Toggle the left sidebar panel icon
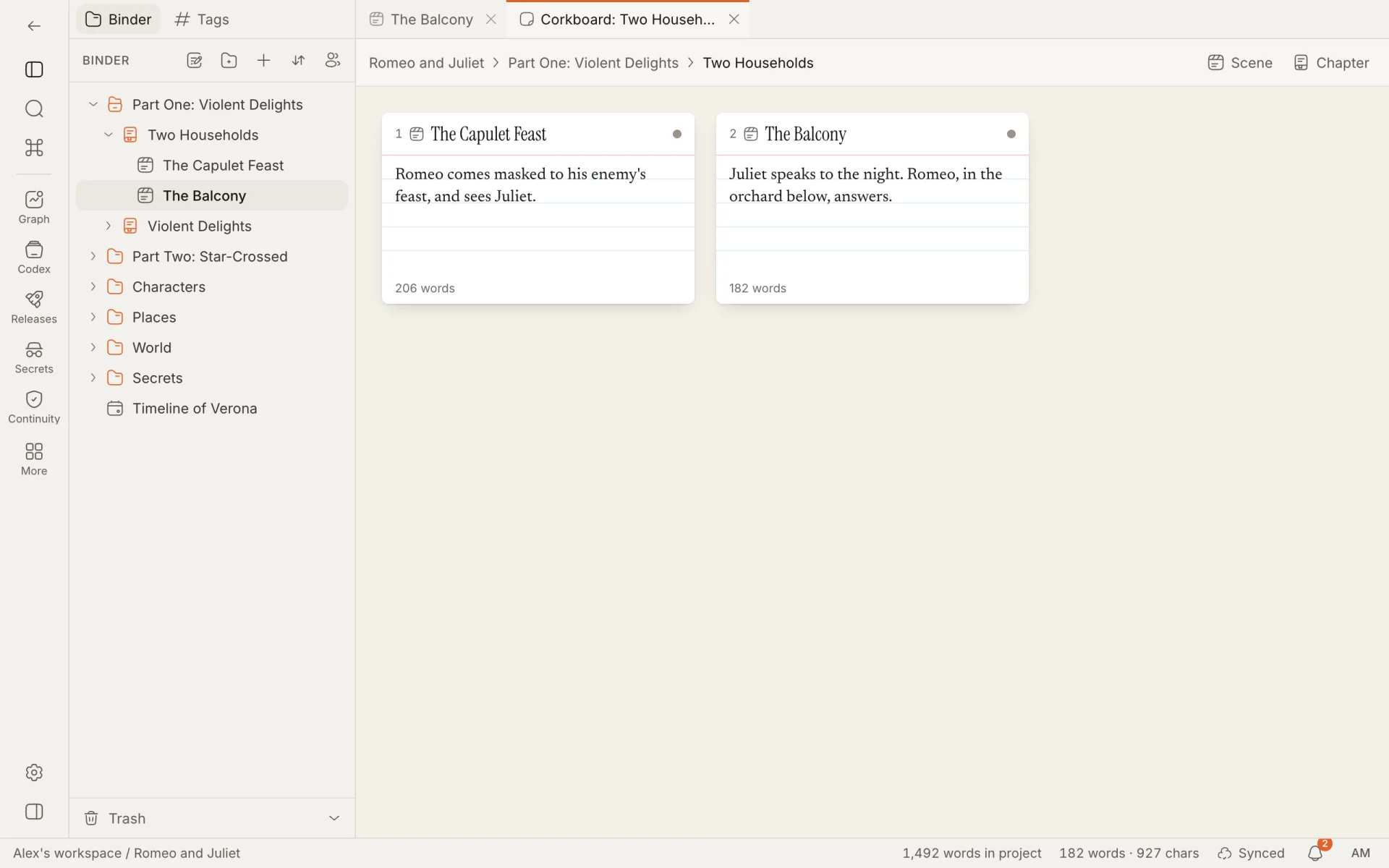Screen dimensions: 1389x868 point(34,69)
